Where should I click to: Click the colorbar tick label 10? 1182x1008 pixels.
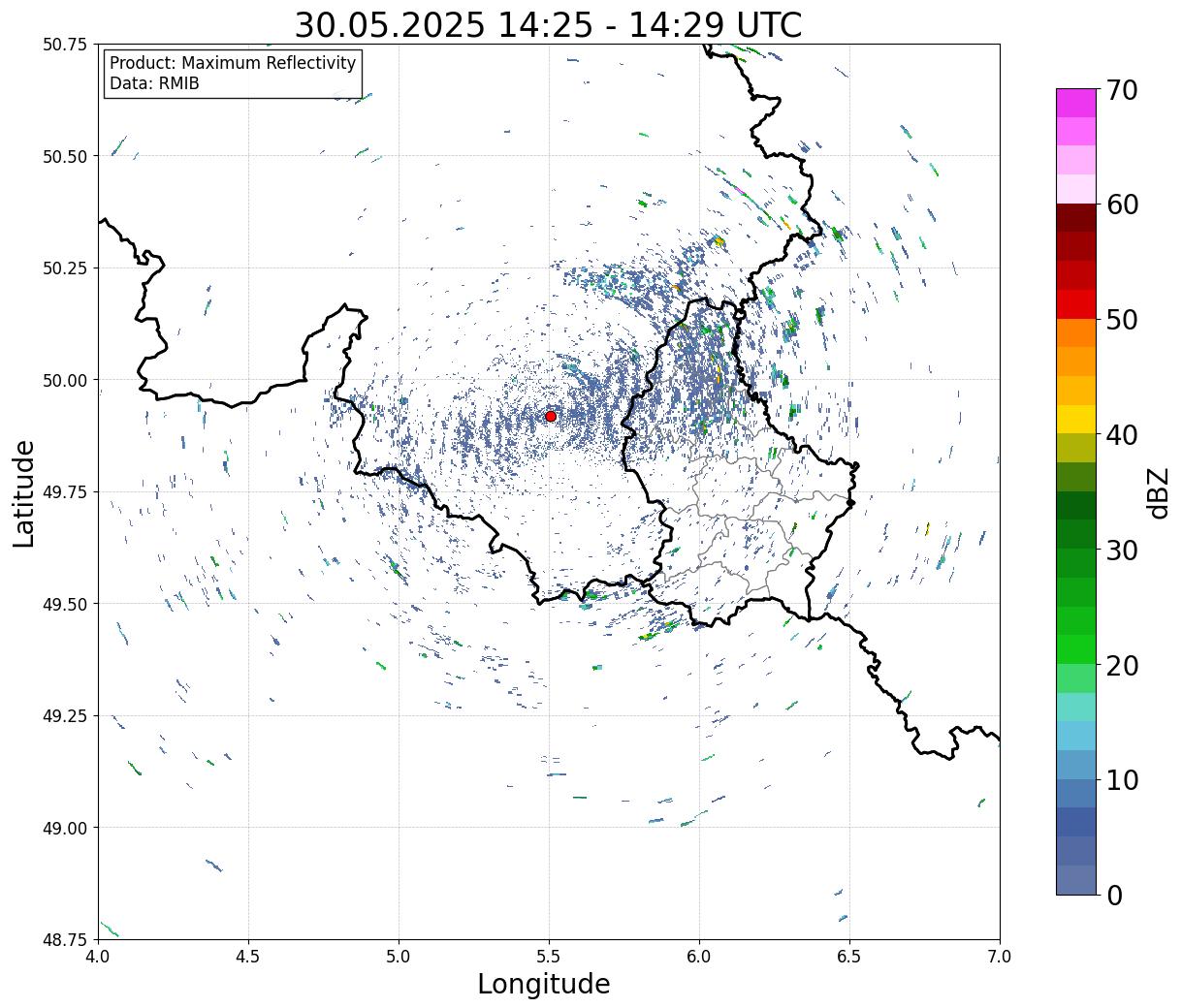(1122, 779)
